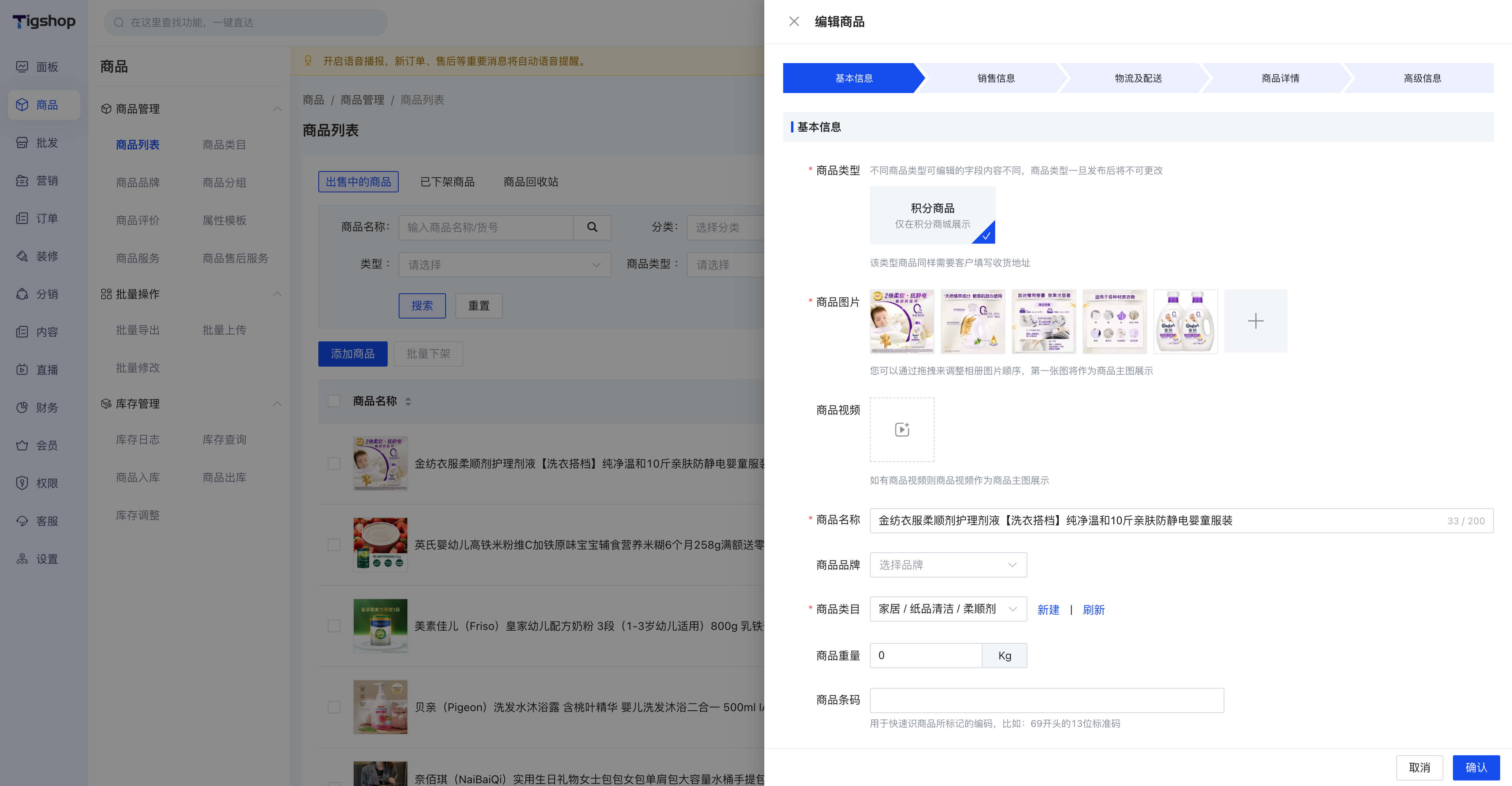Collapse the 批量操作 menu section
The height and width of the screenshot is (786, 1512).
click(277, 294)
